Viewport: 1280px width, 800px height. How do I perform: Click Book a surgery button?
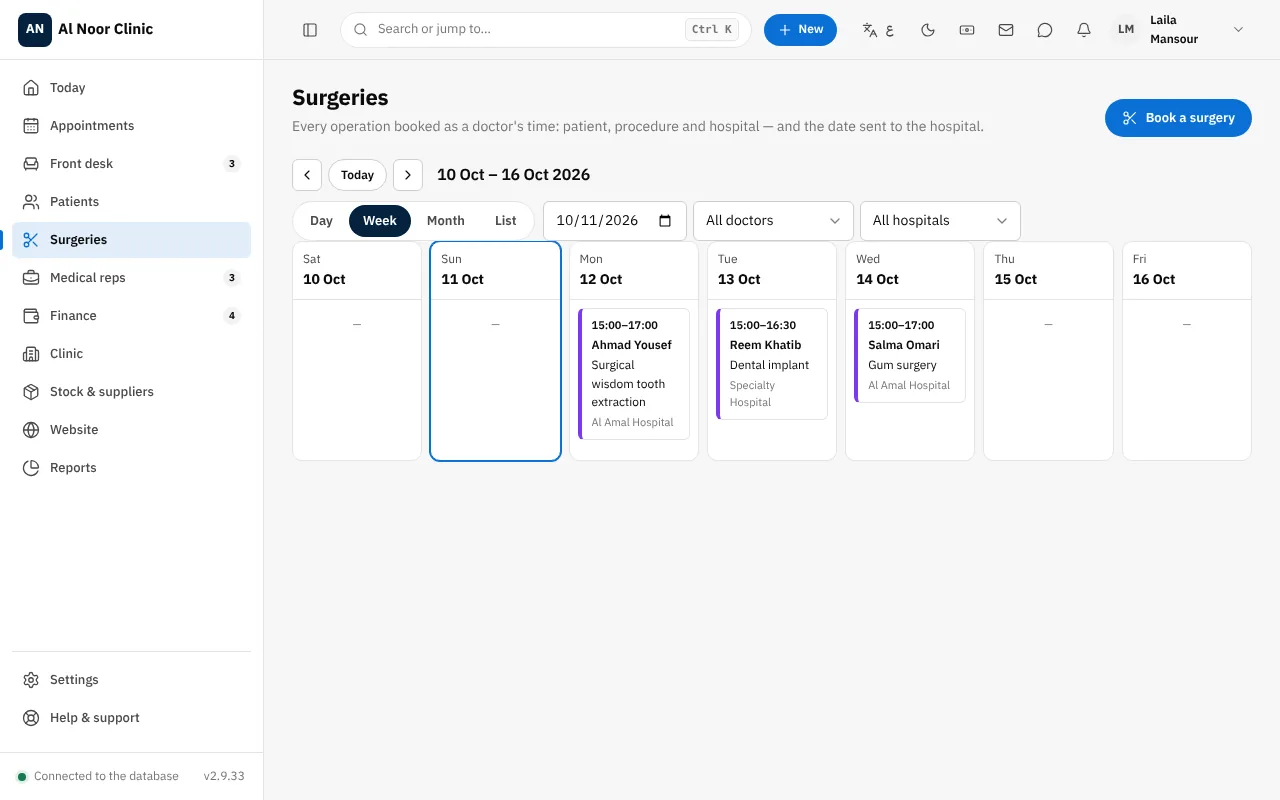click(x=1178, y=118)
